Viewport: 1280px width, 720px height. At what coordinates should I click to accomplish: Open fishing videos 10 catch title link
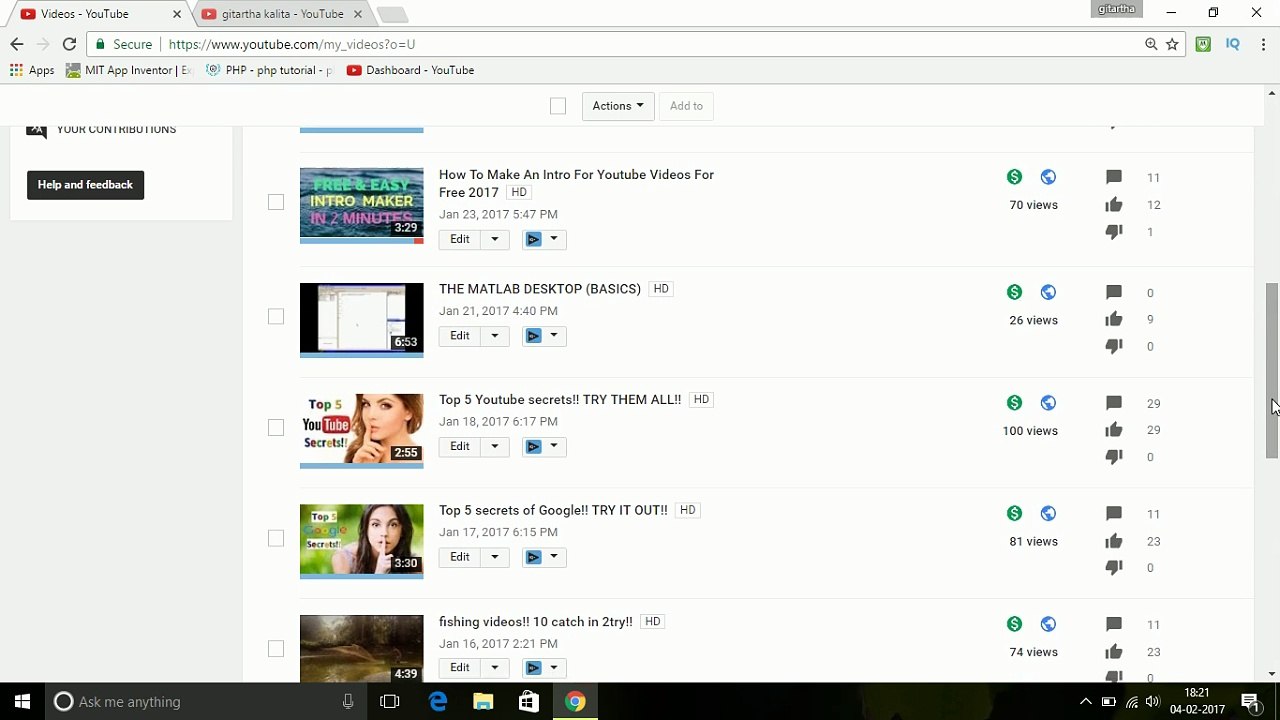pos(536,621)
